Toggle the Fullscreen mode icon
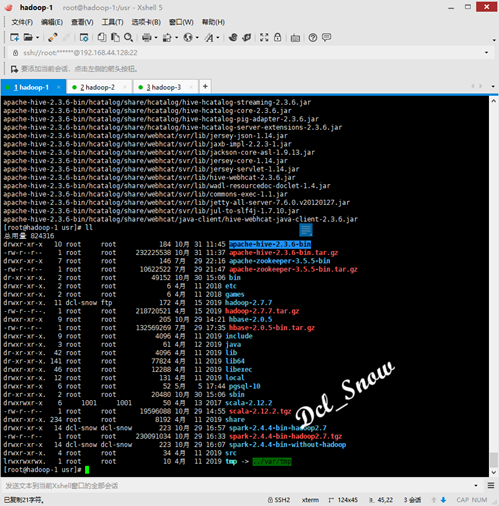 (x=264, y=37)
